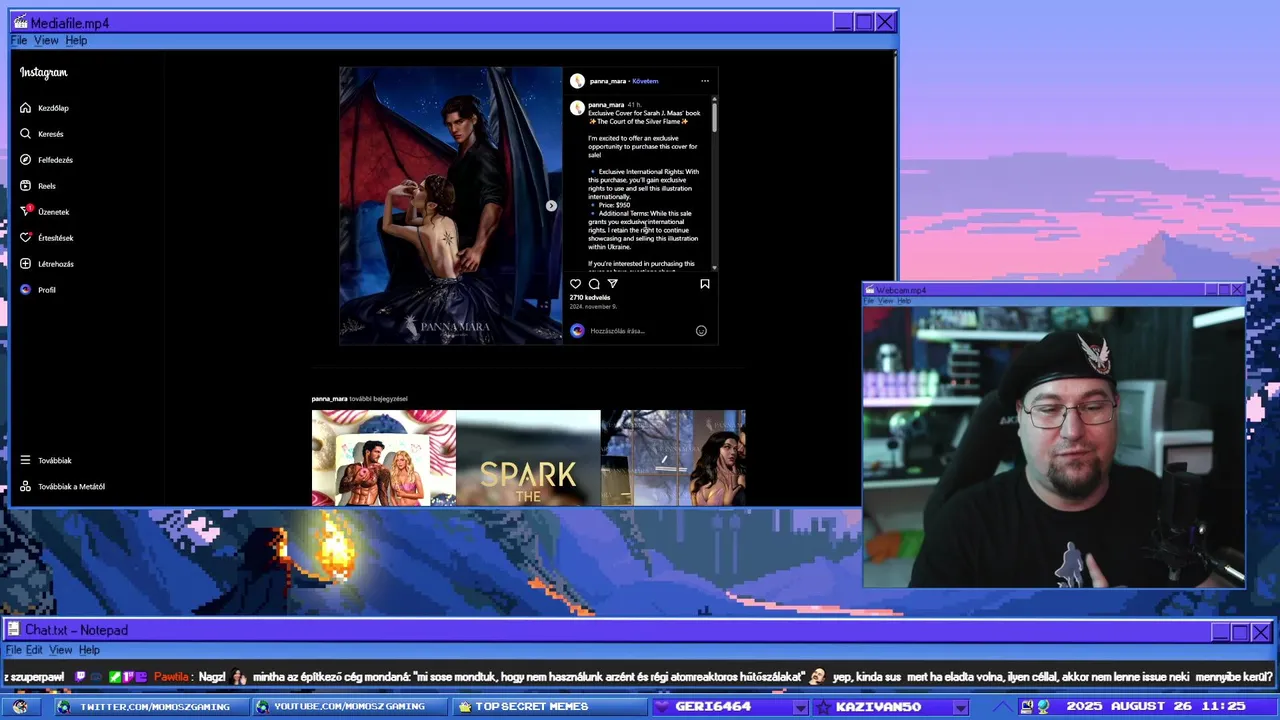
Task: Click the comment bubble icon
Action: pyautogui.click(x=594, y=284)
